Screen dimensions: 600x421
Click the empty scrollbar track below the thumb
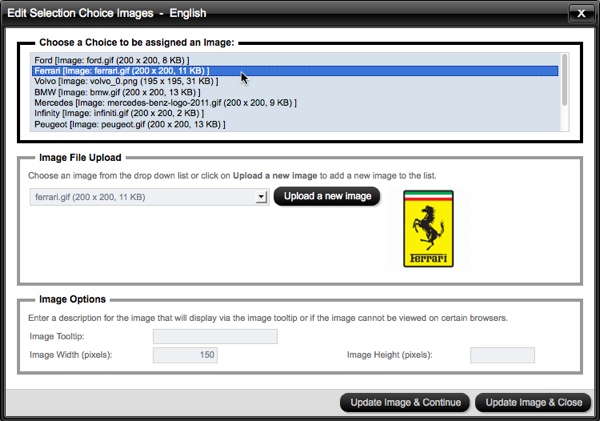point(564,118)
